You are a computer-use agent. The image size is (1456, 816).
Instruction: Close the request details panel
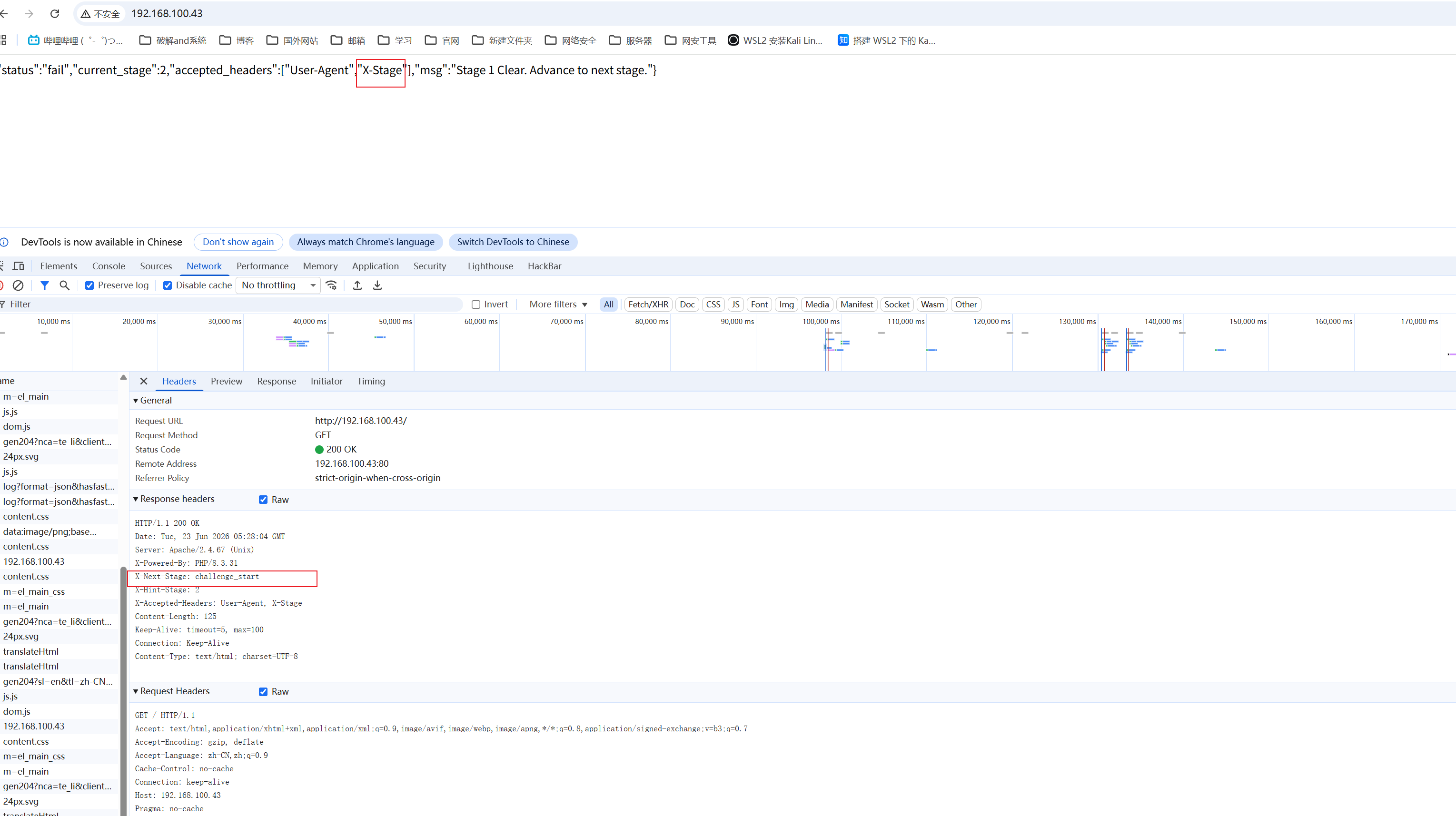click(144, 382)
